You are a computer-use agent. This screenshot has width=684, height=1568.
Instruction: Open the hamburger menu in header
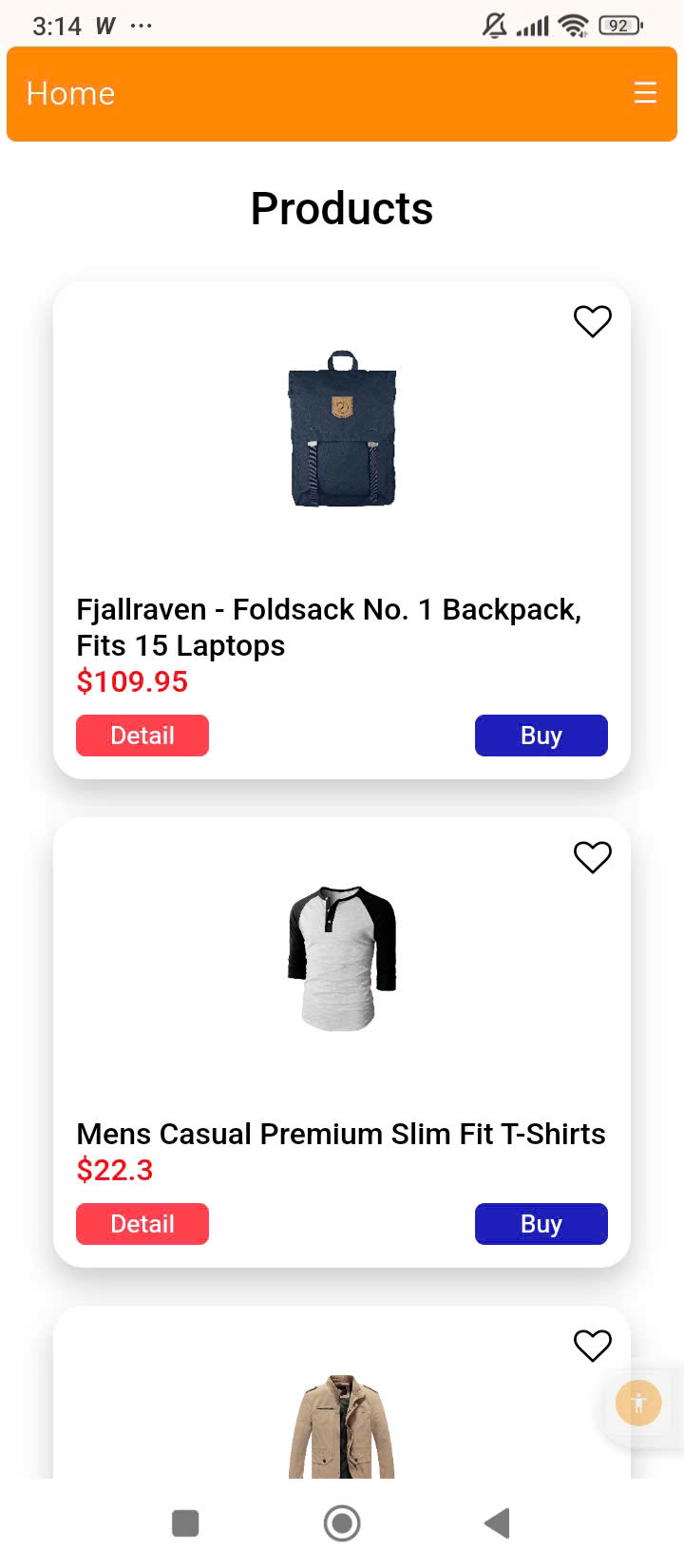pyautogui.click(x=645, y=93)
